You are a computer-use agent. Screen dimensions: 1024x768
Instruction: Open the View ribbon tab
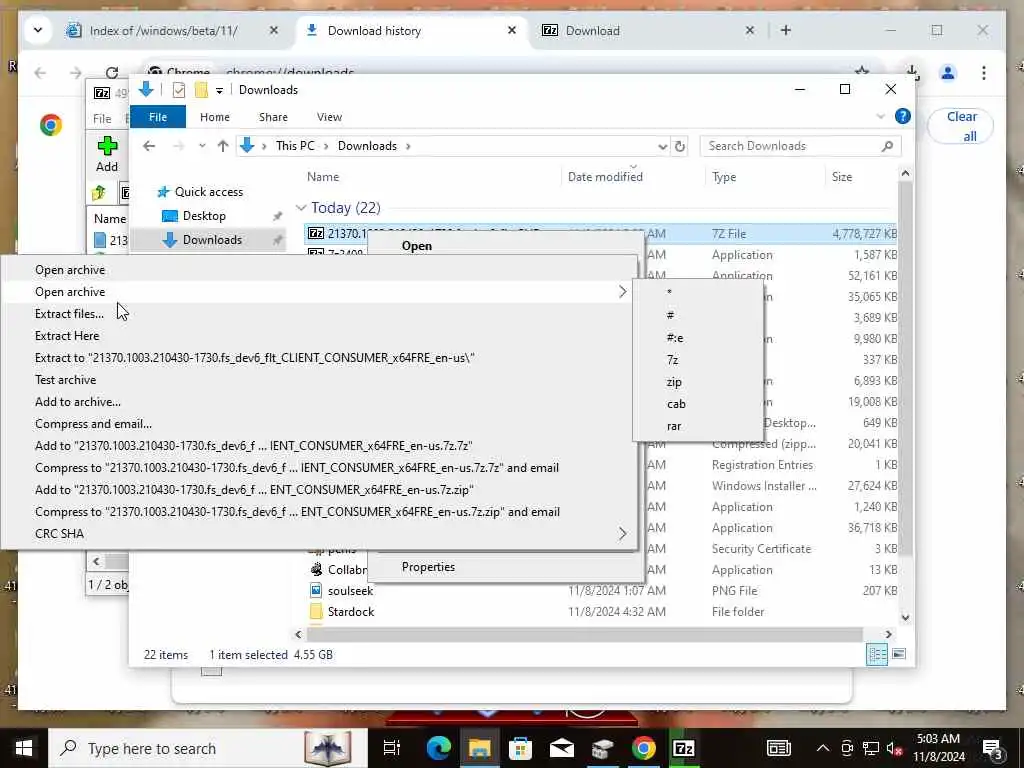[329, 117]
